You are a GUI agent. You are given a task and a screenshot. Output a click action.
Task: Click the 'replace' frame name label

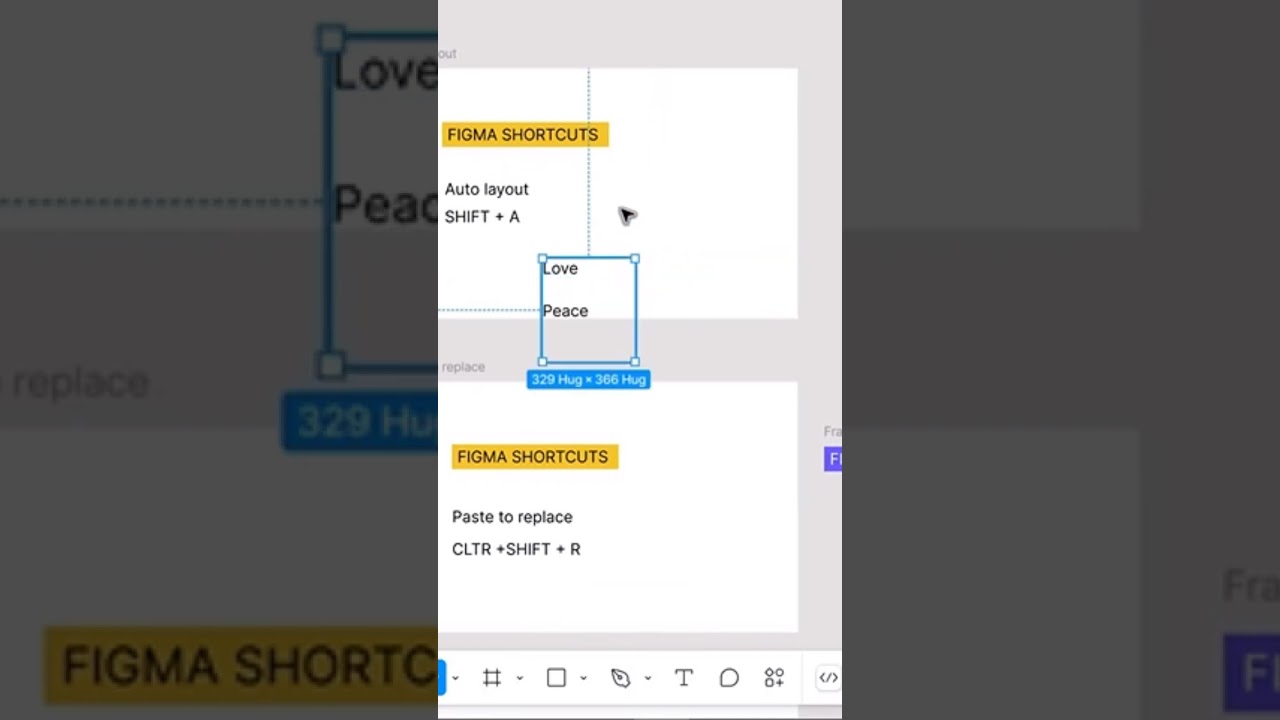[x=463, y=367]
